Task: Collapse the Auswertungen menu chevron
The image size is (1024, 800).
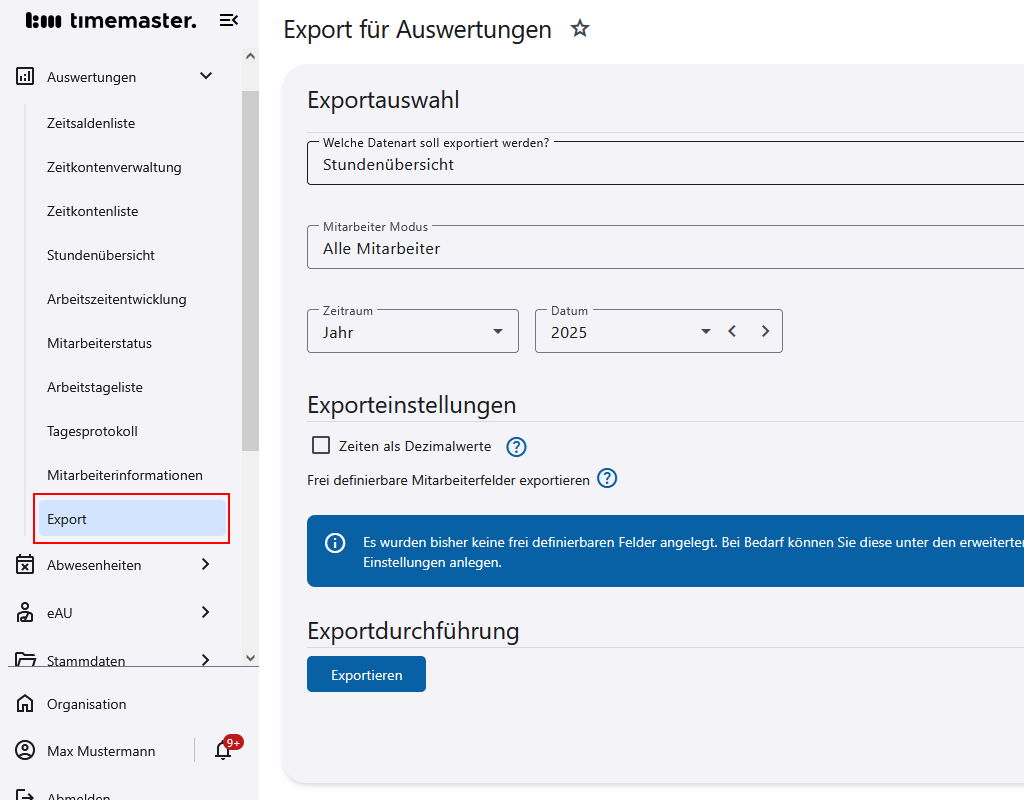Action: click(x=206, y=76)
